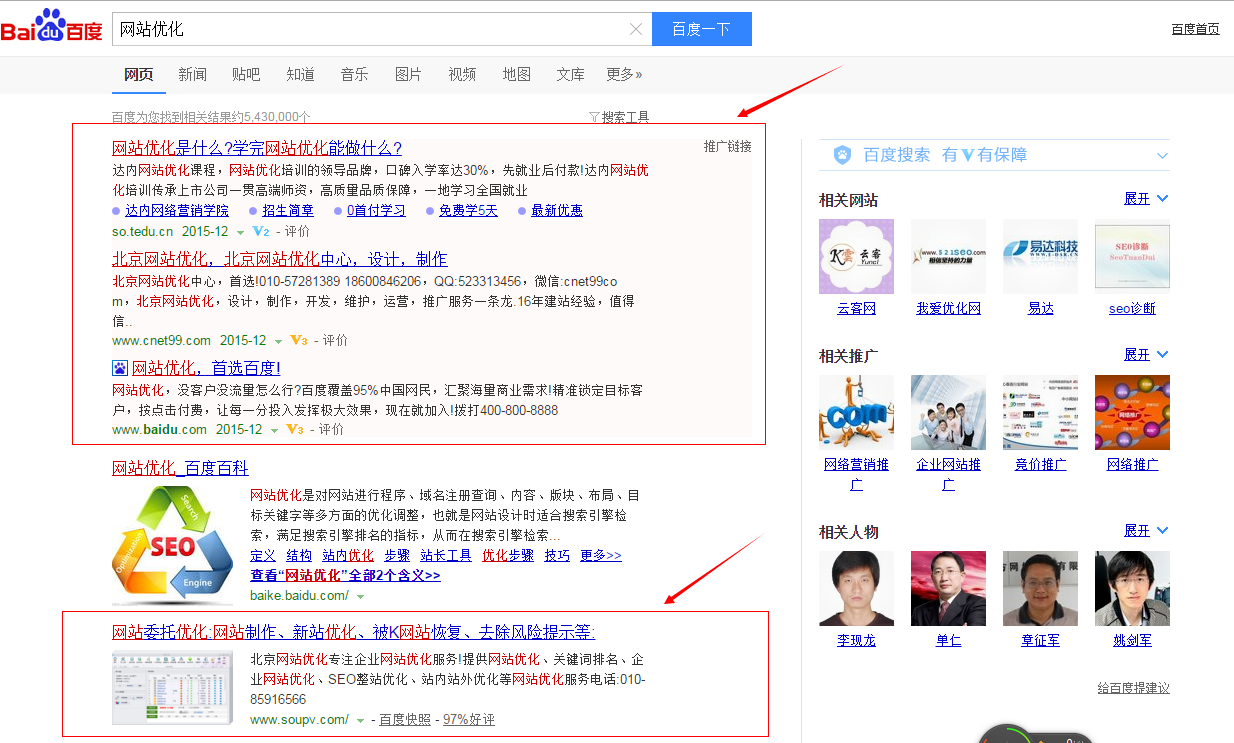Expand the 更多» menu
This screenshot has height=743, width=1234.
[624, 74]
